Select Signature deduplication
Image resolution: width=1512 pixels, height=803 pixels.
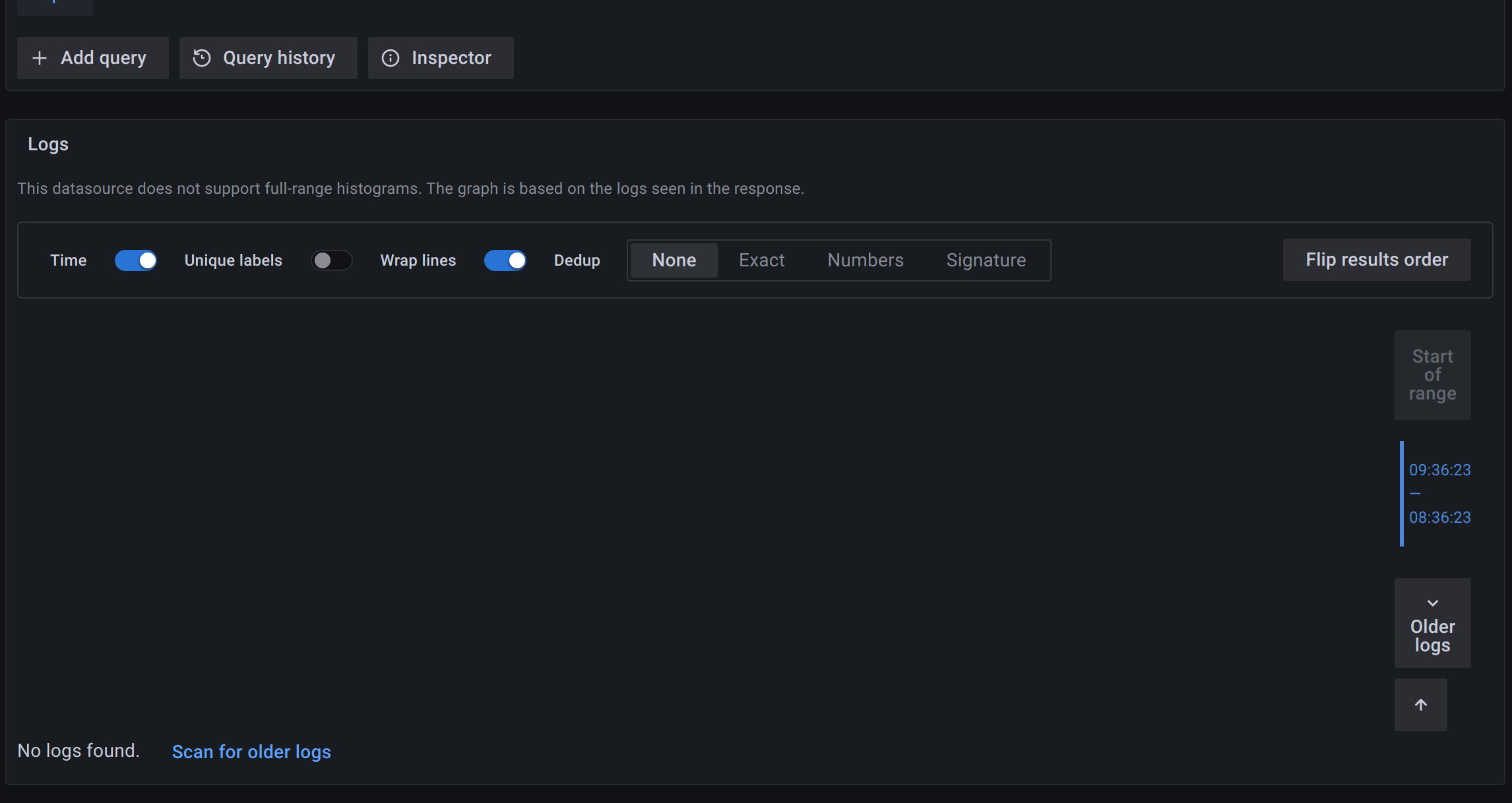tap(986, 260)
